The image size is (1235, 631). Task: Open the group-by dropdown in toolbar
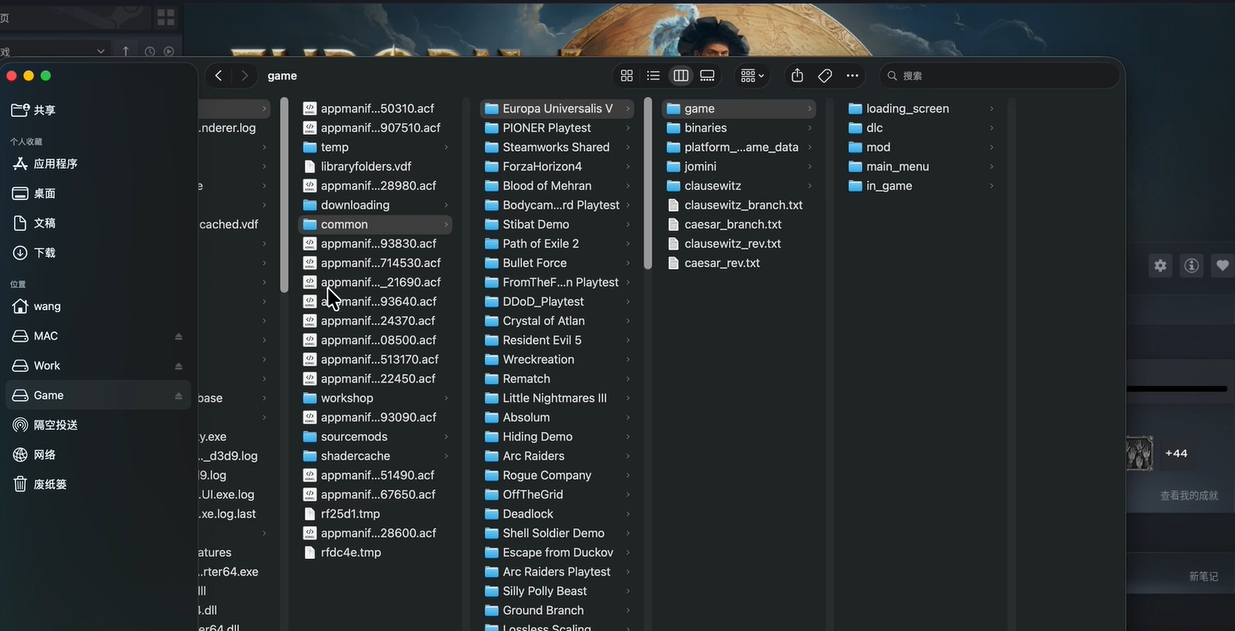[x=752, y=76]
